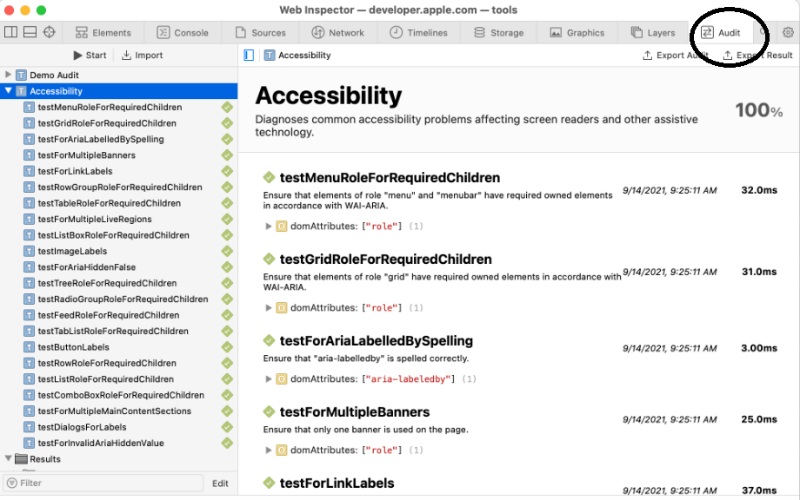
Task: Switch to the Console tab
Action: 181,32
